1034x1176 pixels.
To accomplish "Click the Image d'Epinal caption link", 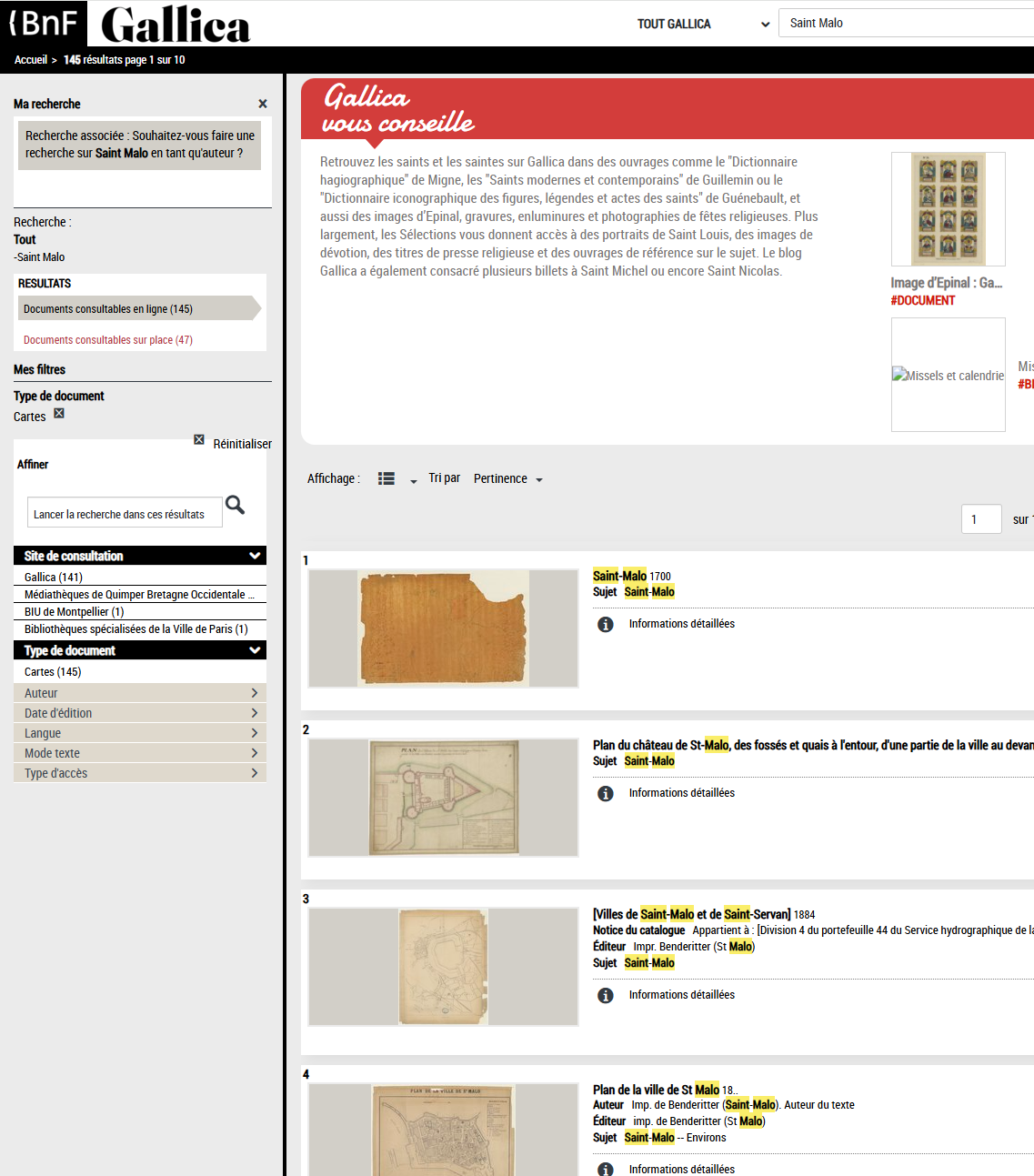I will 947,283.
